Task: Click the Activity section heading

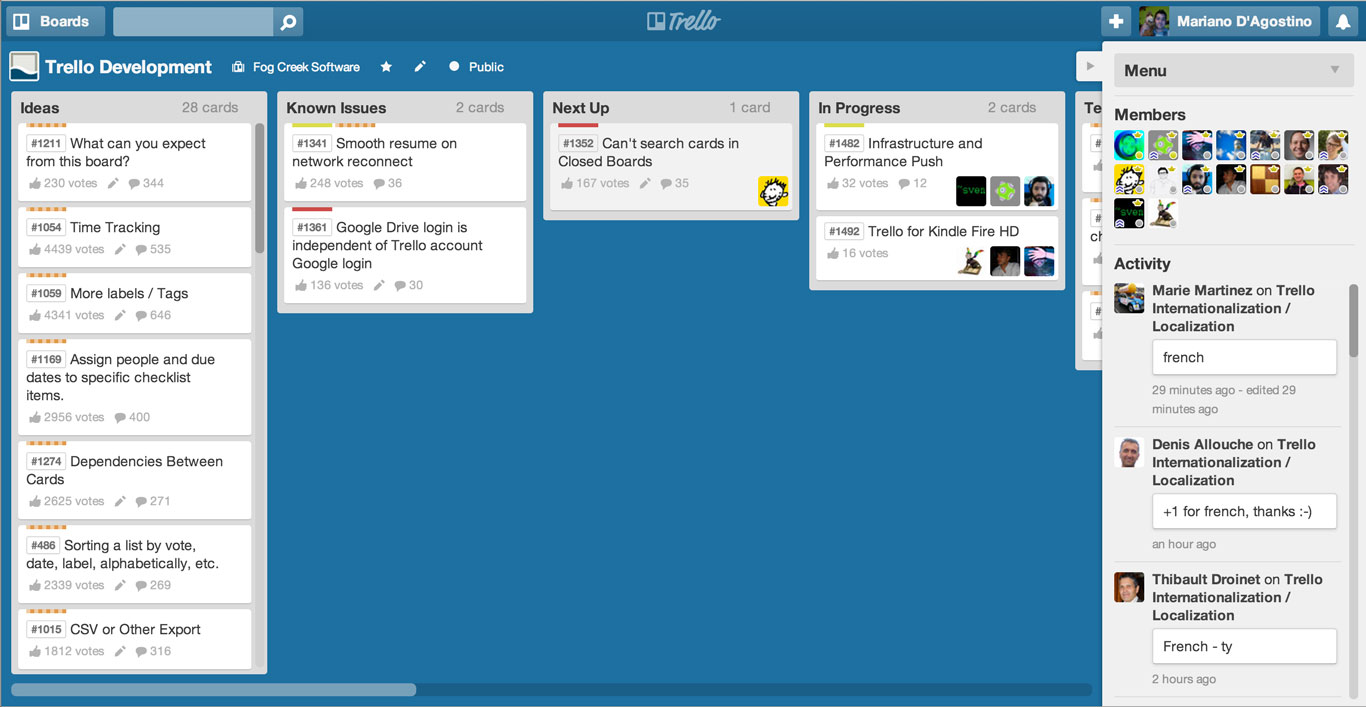Action: pyautogui.click(x=1142, y=264)
